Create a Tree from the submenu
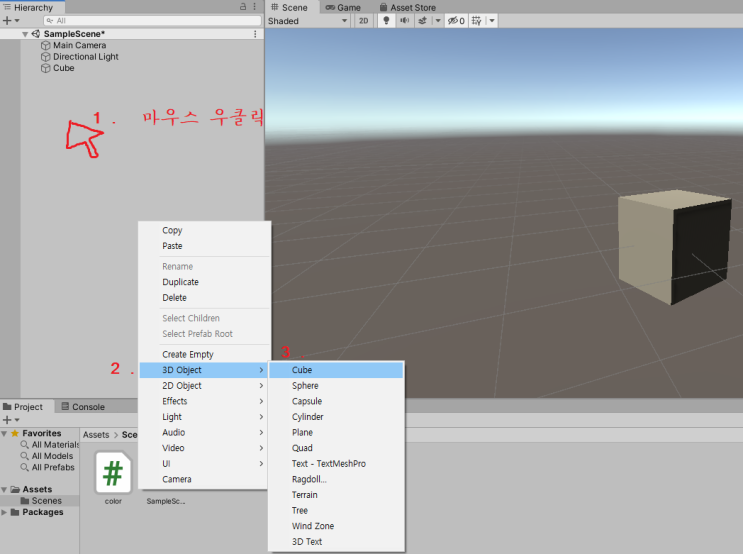 (336, 511)
